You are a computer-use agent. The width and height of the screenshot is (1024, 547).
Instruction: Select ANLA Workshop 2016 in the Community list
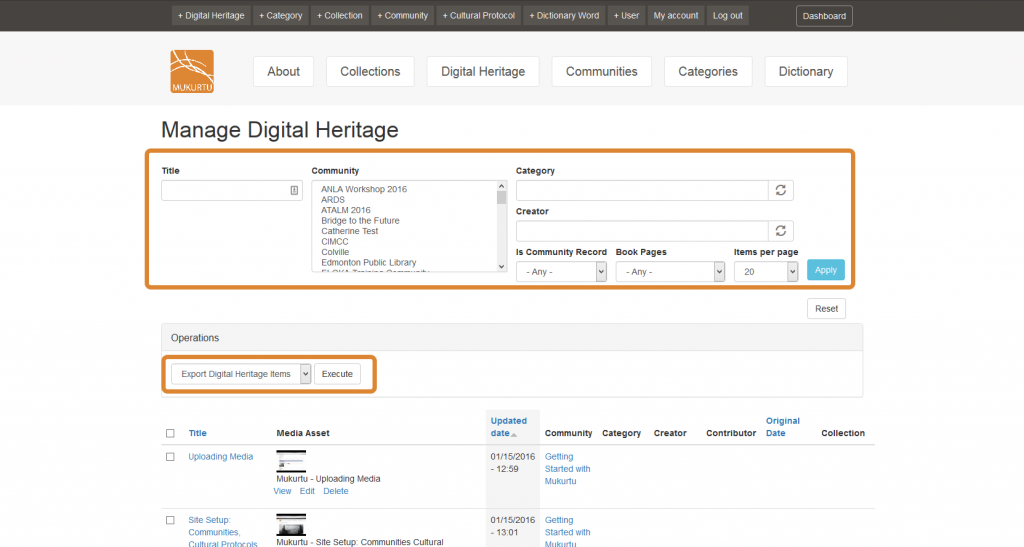(364, 189)
